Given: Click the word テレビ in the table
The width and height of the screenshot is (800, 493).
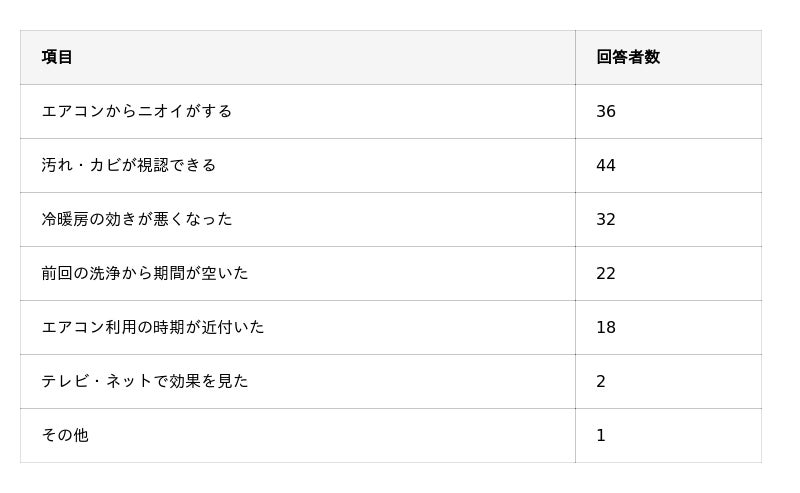Looking at the screenshot, I should point(65,381).
